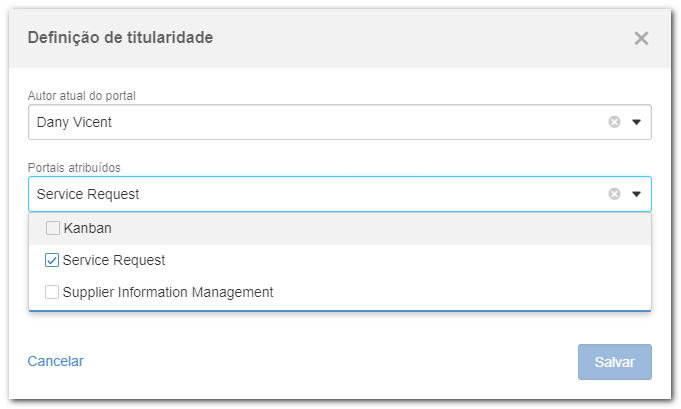Check the Supplier Information Management box
Image resolution: width=681 pixels, height=409 pixels.
point(52,292)
